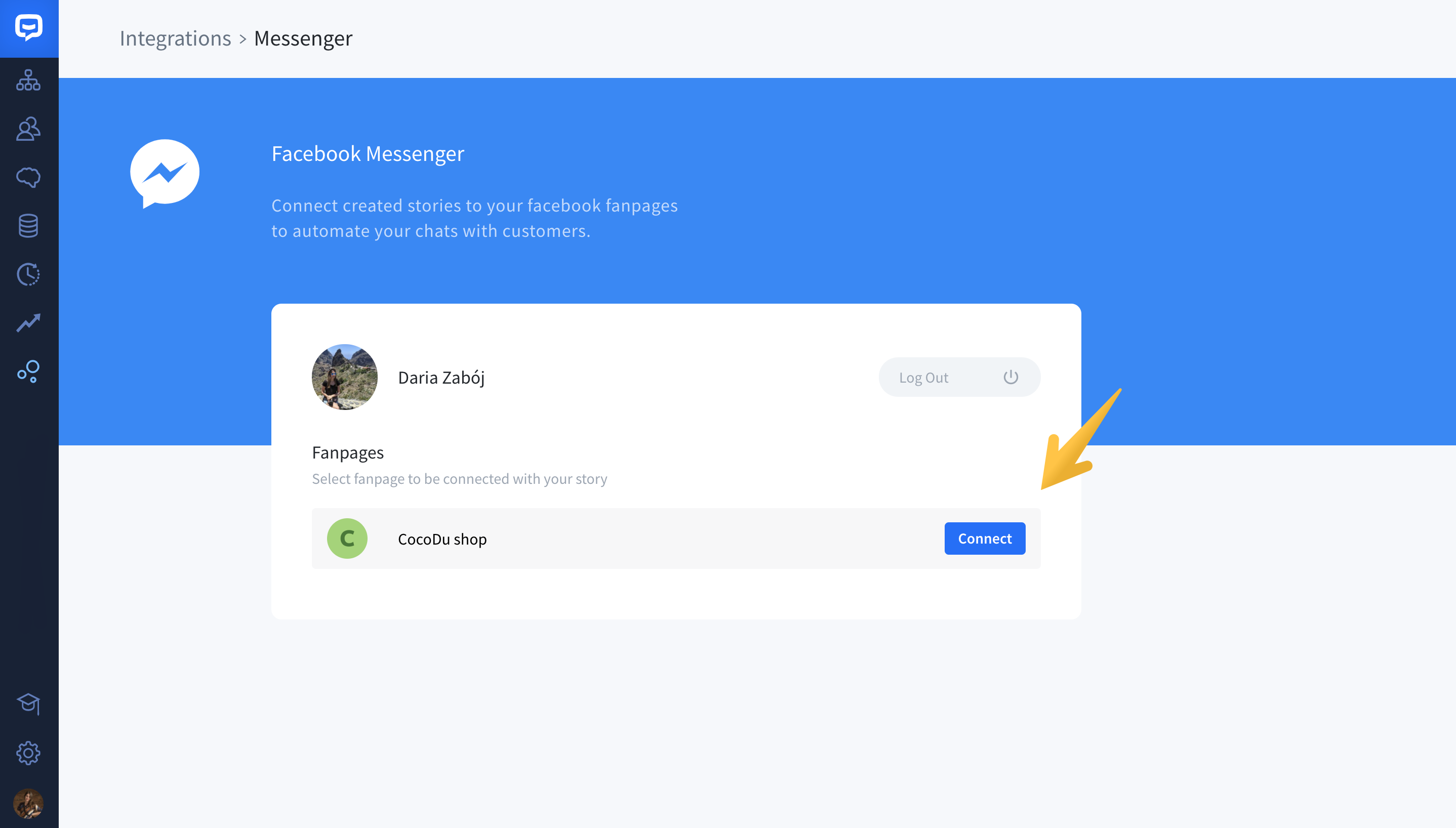Click the Messenger breadcrumb item
1456x828 pixels.
303,38
